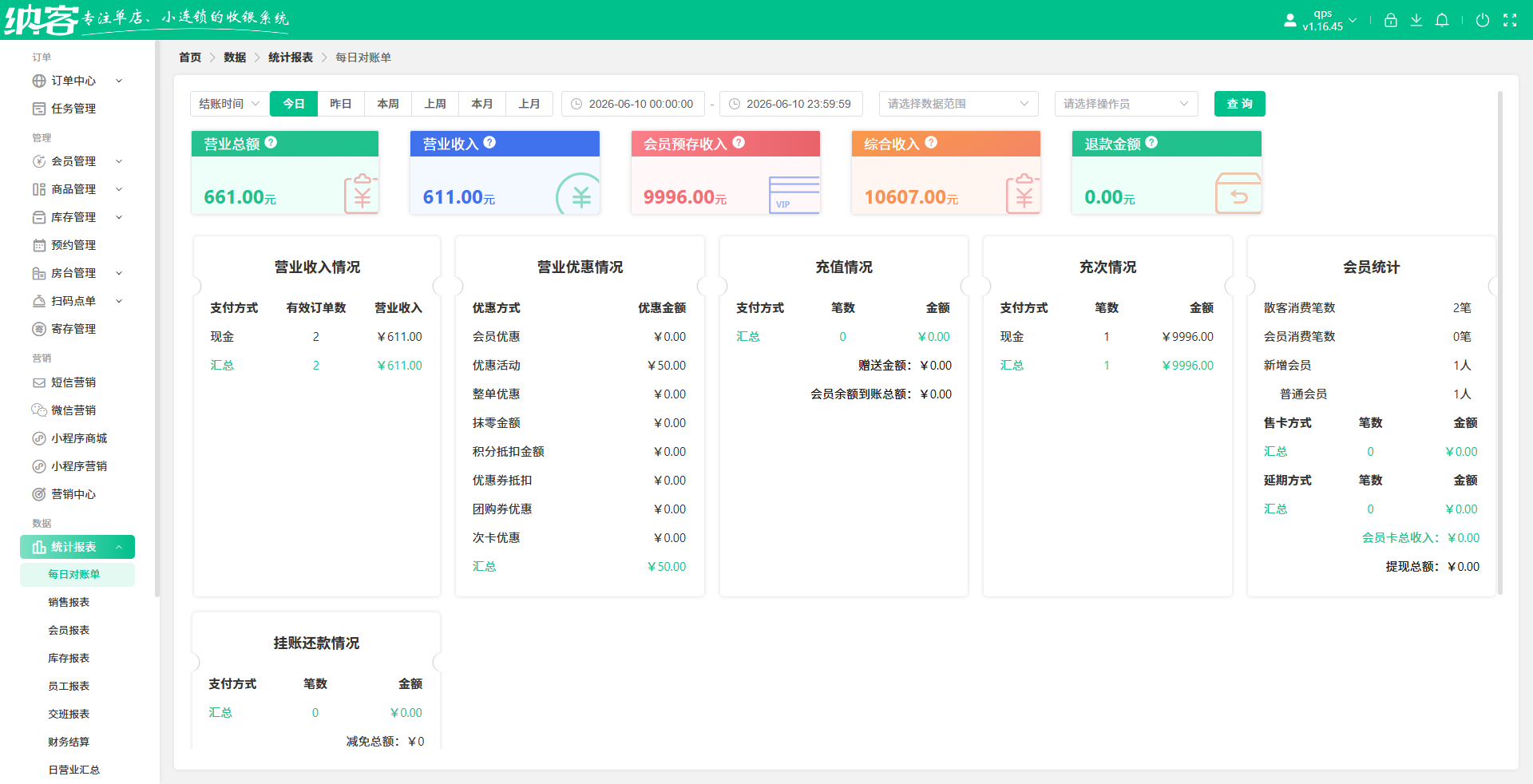
Task: Click the 预约管理 calendar icon
Action: click(38, 245)
